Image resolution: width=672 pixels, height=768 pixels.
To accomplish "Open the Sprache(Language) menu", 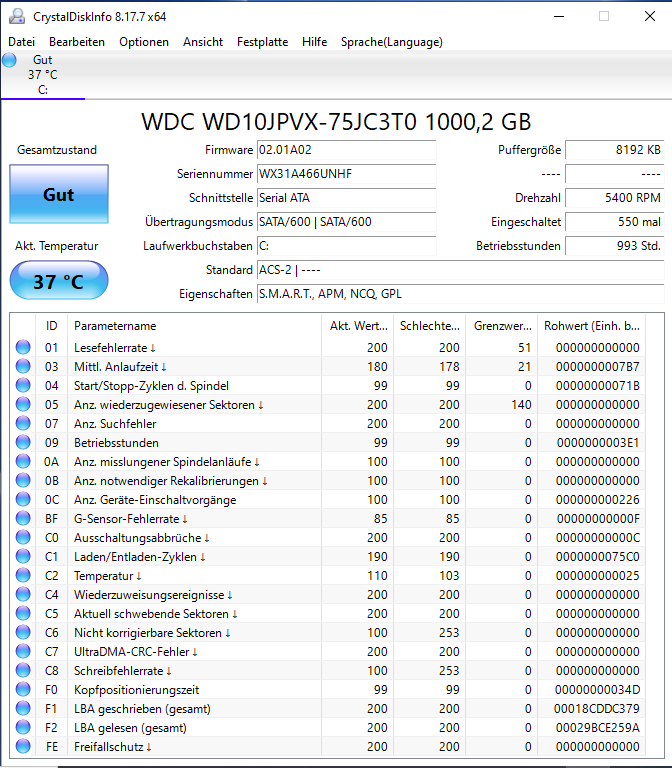I will (392, 42).
